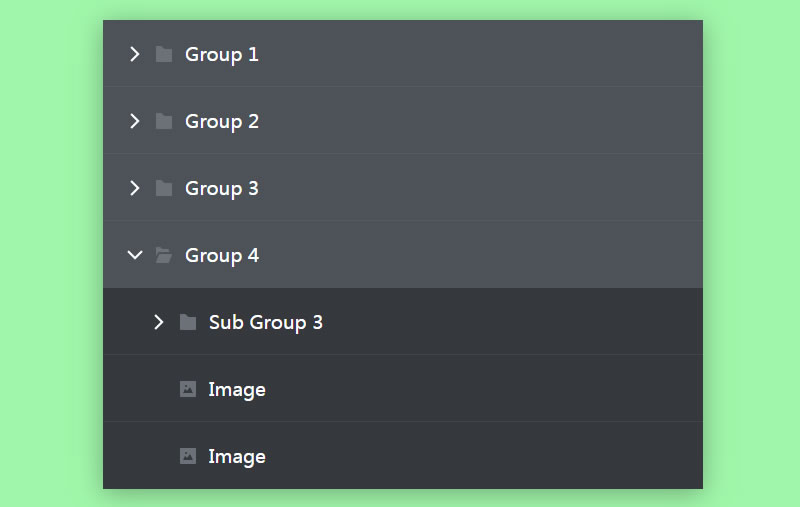Click the folder icon beside Group 3
Image resolution: width=800 pixels, height=507 pixels.
[164, 188]
